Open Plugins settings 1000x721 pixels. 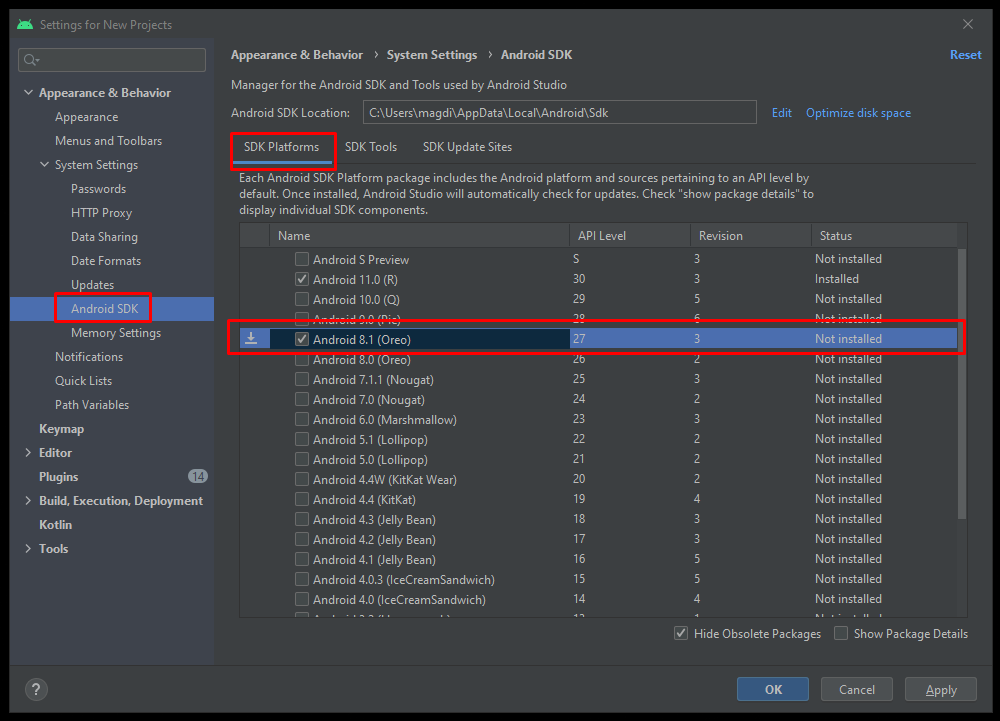click(x=59, y=477)
